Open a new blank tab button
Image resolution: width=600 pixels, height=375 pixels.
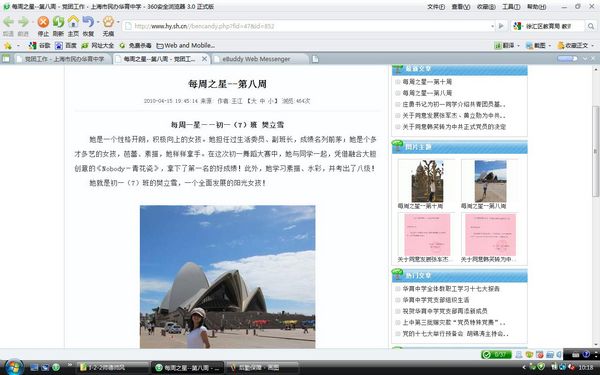click(315, 59)
